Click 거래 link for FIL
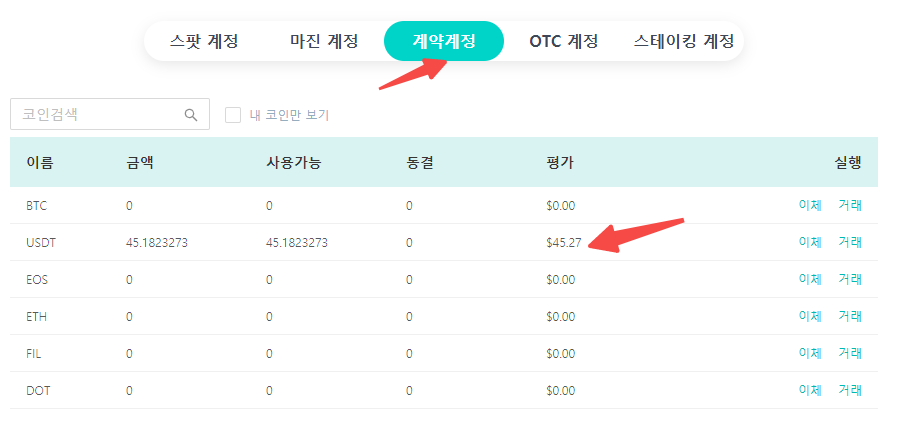 tap(850, 353)
